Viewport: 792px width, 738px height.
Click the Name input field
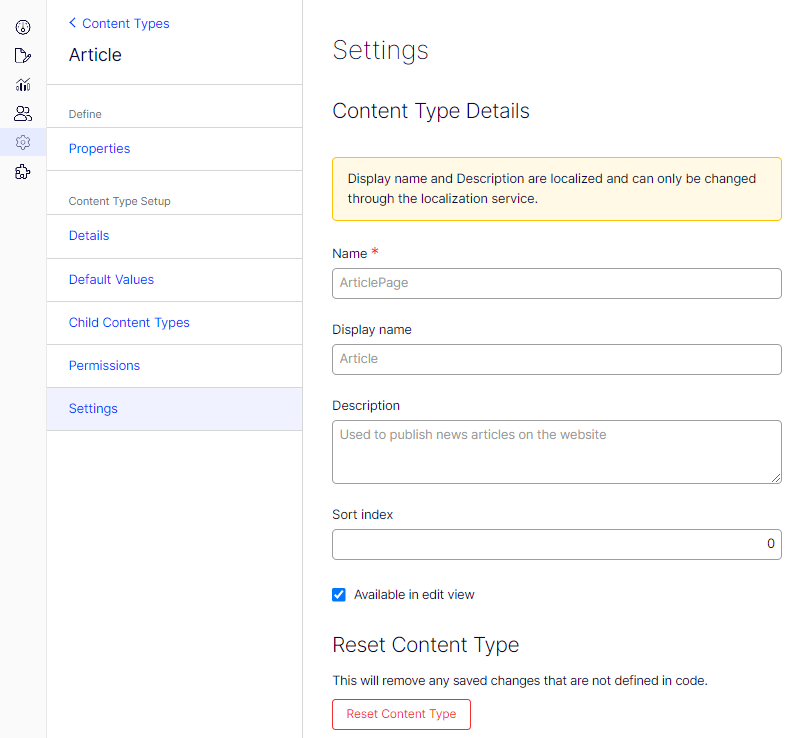point(556,283)
